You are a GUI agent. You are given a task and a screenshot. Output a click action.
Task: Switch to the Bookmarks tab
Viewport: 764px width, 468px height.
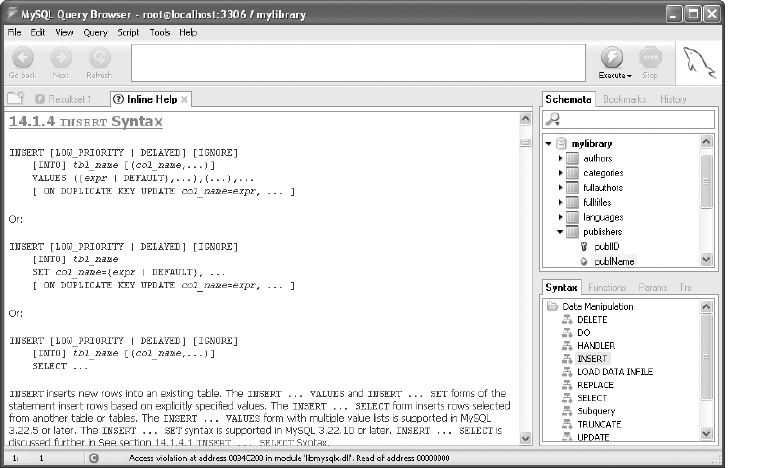pos(625,99)
